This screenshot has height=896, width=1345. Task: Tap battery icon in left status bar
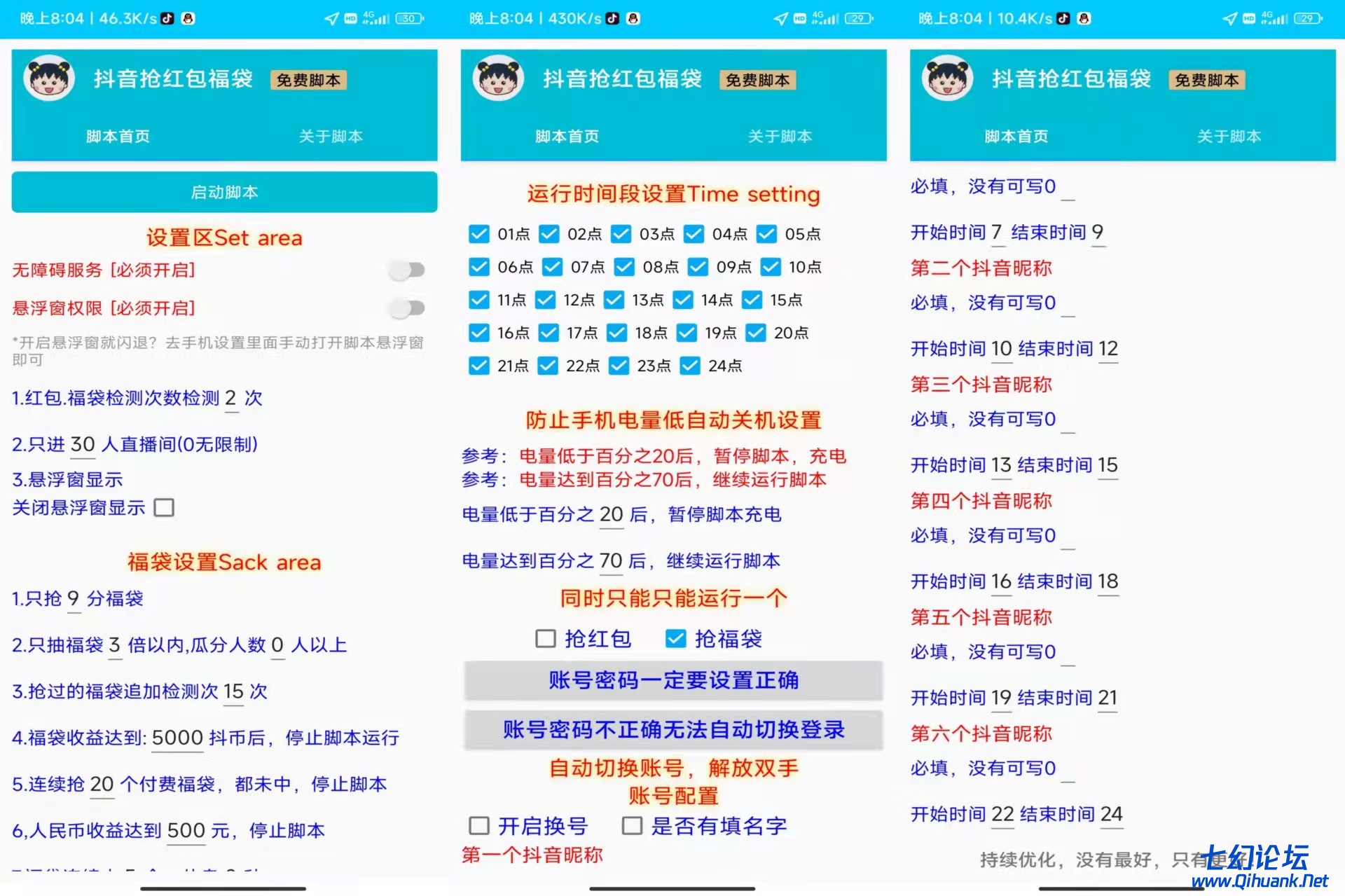[410, 18]
